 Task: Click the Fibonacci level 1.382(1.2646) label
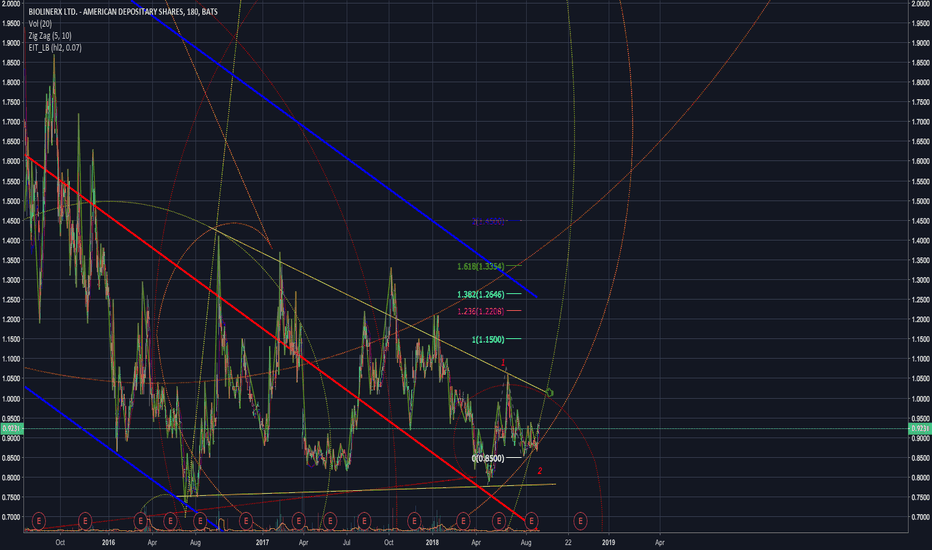coord(481,294)
